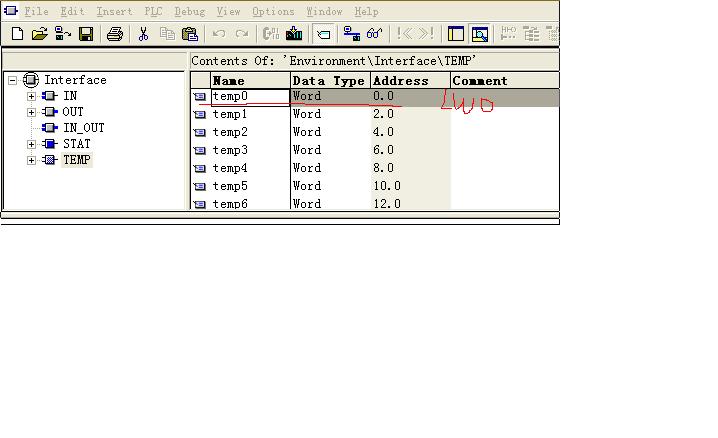Click the address 4.0 cell

point(410,132)
